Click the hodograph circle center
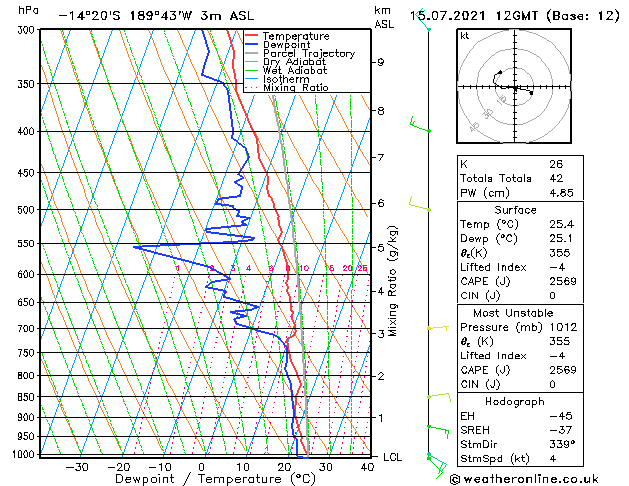 coord(515,87)
